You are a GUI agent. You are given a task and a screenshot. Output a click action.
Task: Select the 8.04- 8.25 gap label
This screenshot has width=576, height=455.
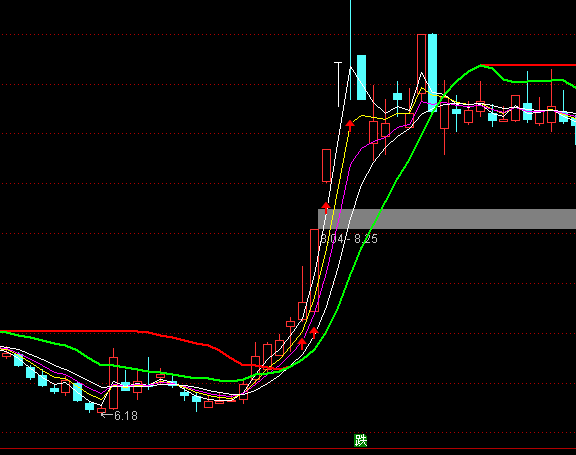pos(349,239)
